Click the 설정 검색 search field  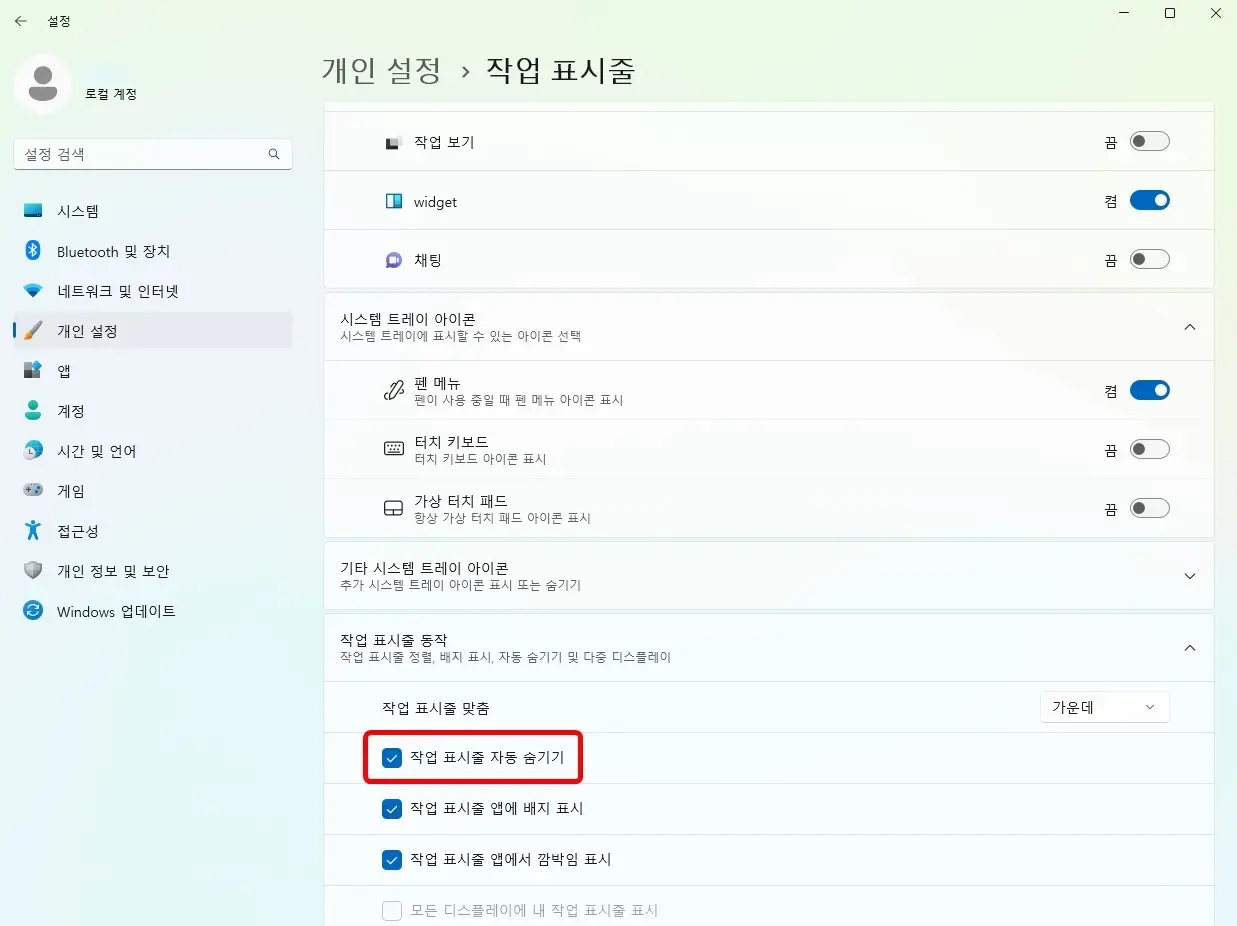150,154
